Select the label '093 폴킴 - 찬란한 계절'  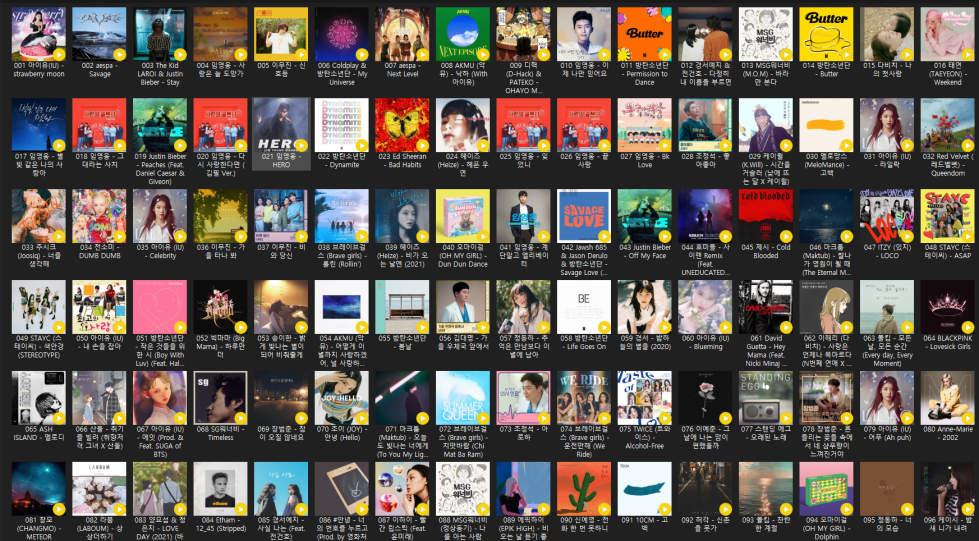(x=765, y=524)
